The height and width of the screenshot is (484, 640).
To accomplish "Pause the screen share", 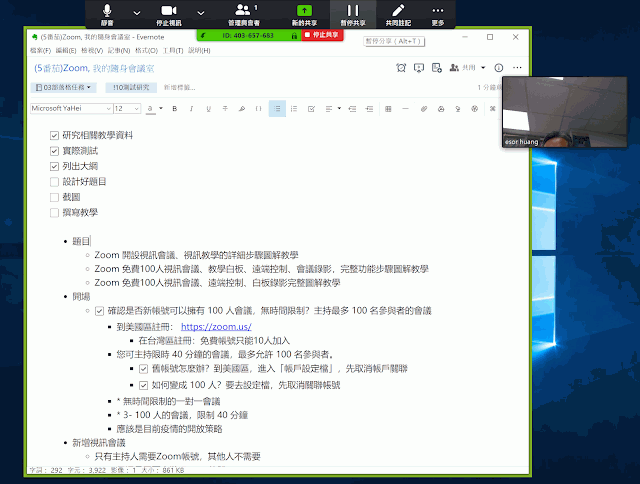I will [353, 15].
